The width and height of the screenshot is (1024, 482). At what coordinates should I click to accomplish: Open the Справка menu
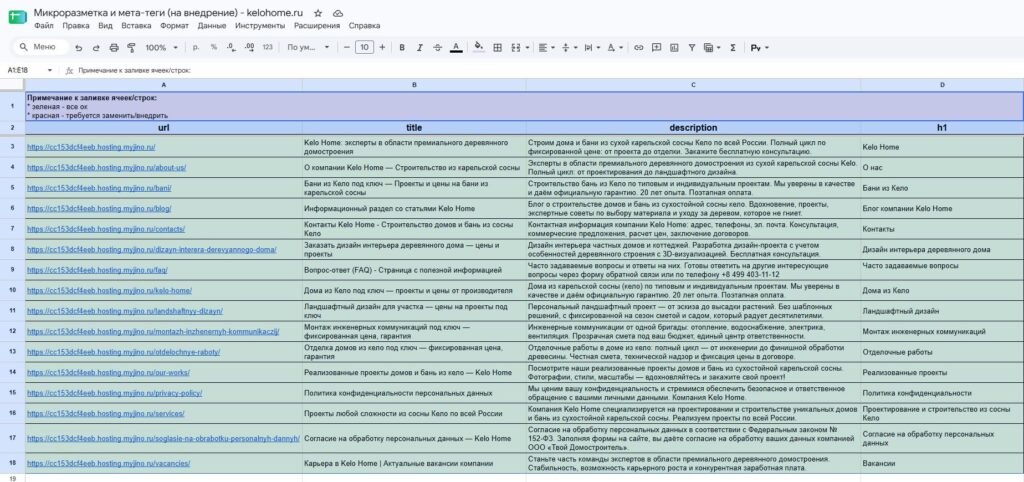click(x=364, y=26)
